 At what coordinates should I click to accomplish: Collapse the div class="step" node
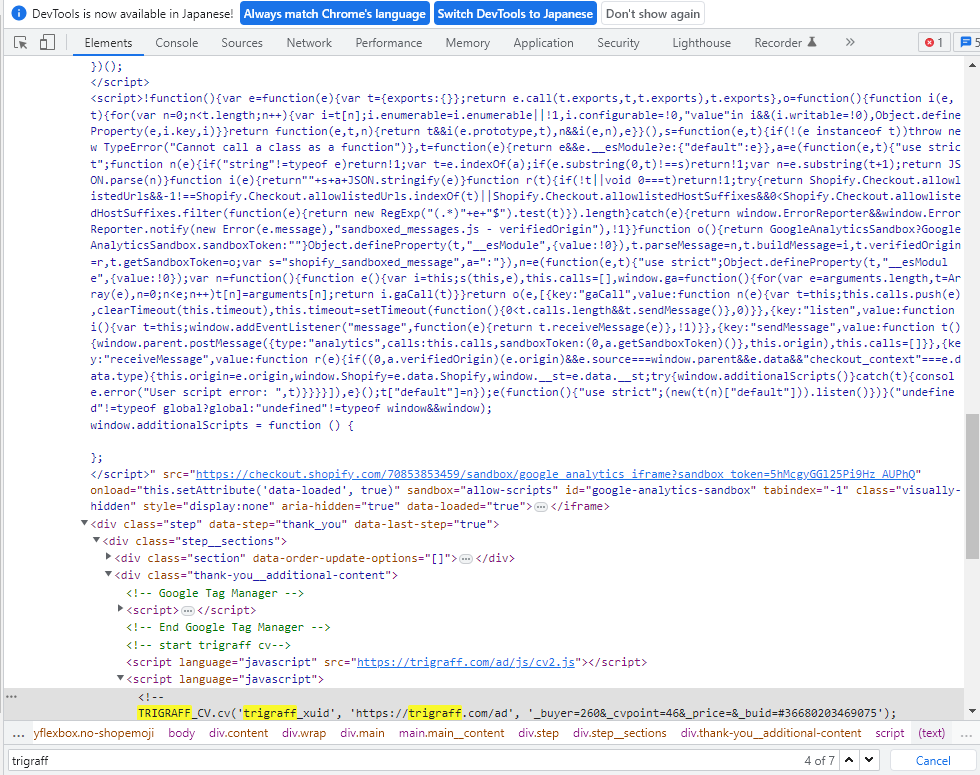(84, 524)
